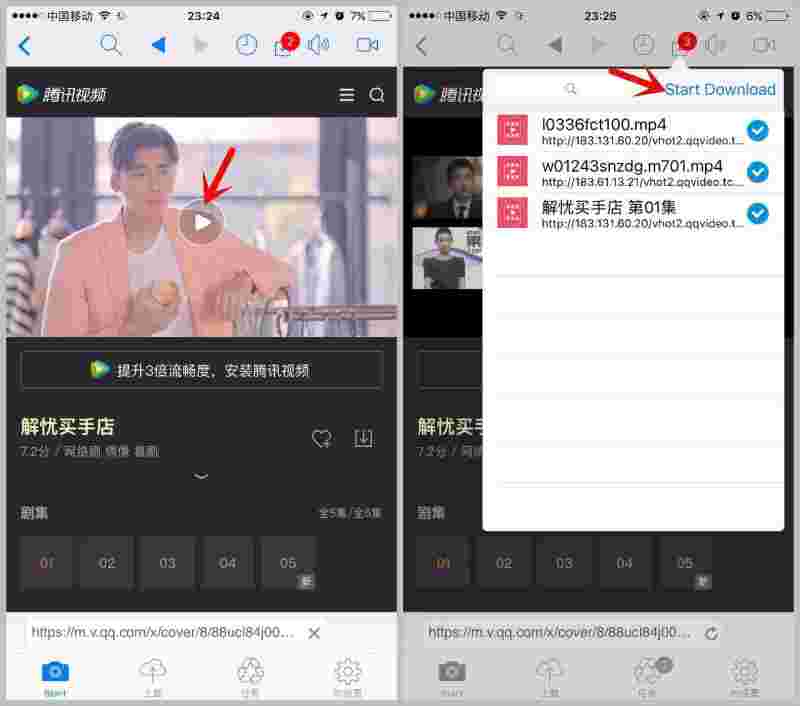Open the settings gear tab on left screen

[347, 675]
